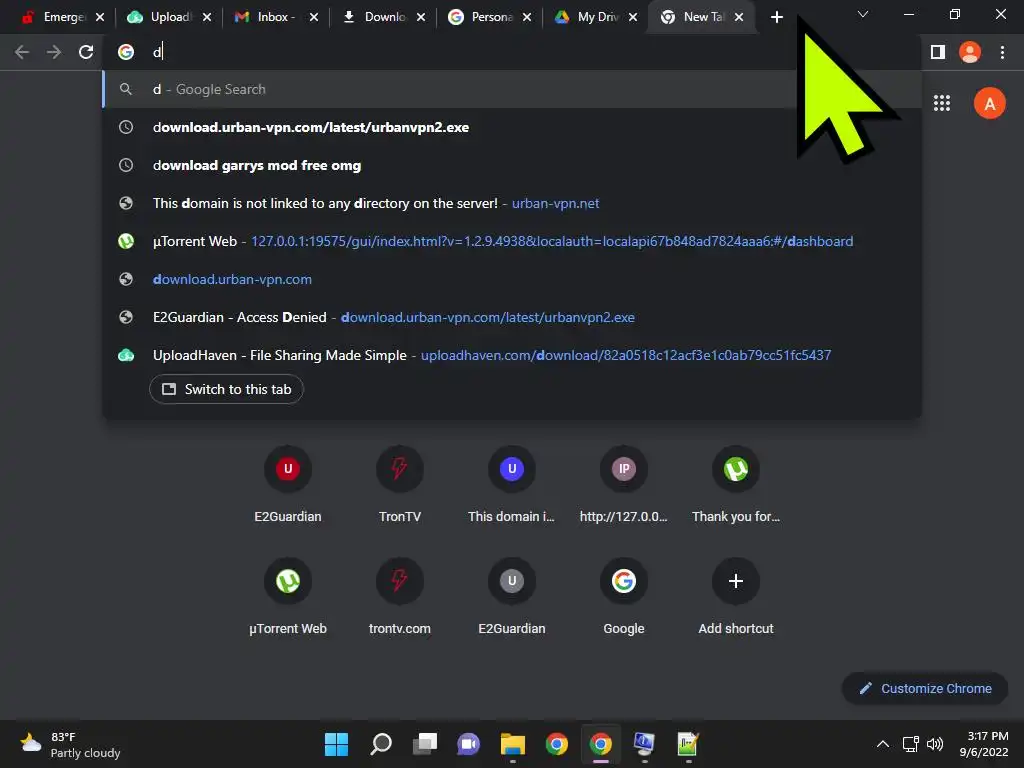Screen dimensions: 1024x768
Task: Close the Gmail Inbox tab
Action: [x=314, y=17]
